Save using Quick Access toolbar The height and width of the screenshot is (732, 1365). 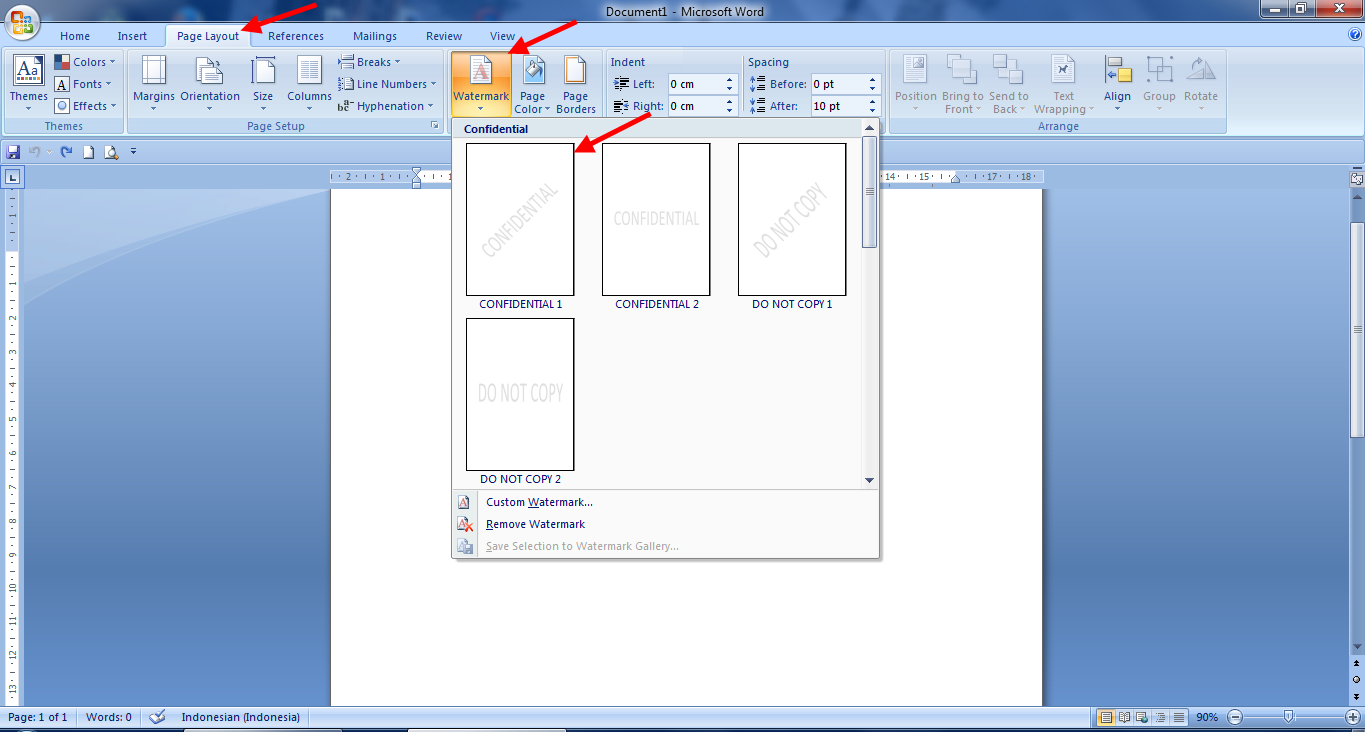pyautogui.click(x=14, y=152)
